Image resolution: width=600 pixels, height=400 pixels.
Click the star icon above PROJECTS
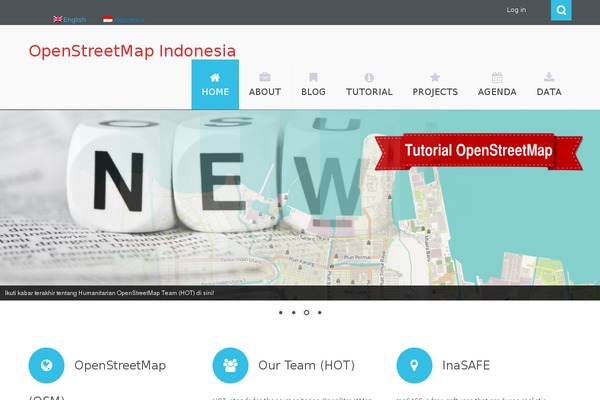click(435, 77)
